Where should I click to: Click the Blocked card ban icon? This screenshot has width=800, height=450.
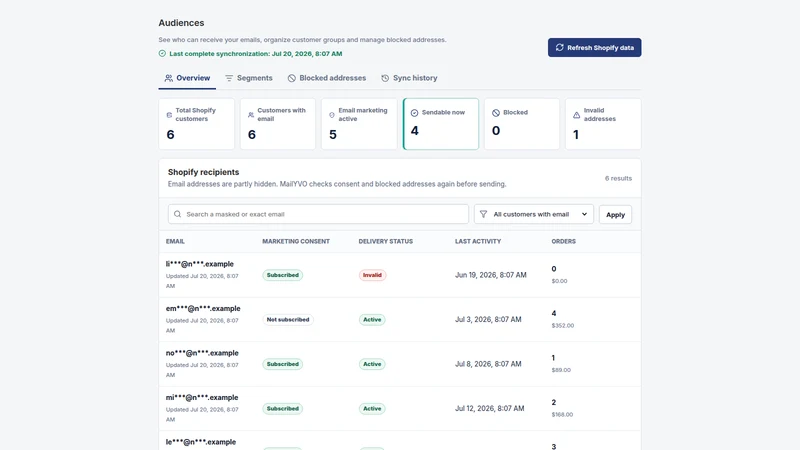496,113
